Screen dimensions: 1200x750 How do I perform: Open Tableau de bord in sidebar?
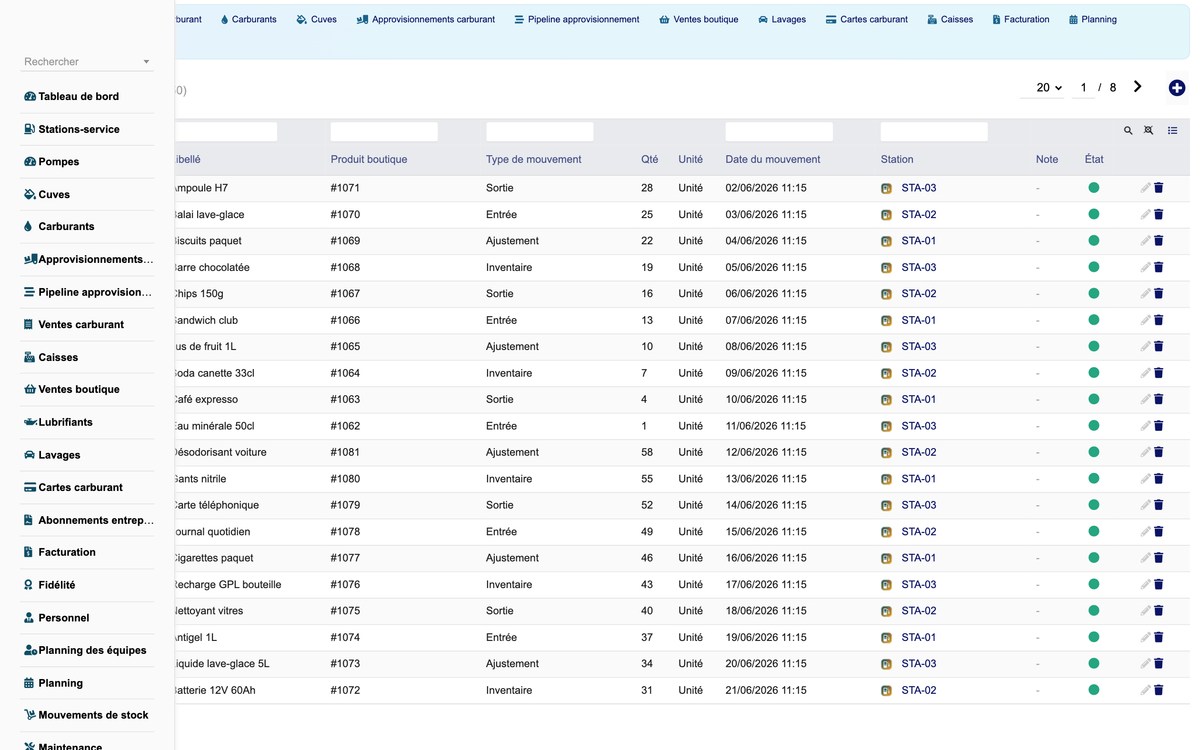pyautogui.click(x=78, y=96)
